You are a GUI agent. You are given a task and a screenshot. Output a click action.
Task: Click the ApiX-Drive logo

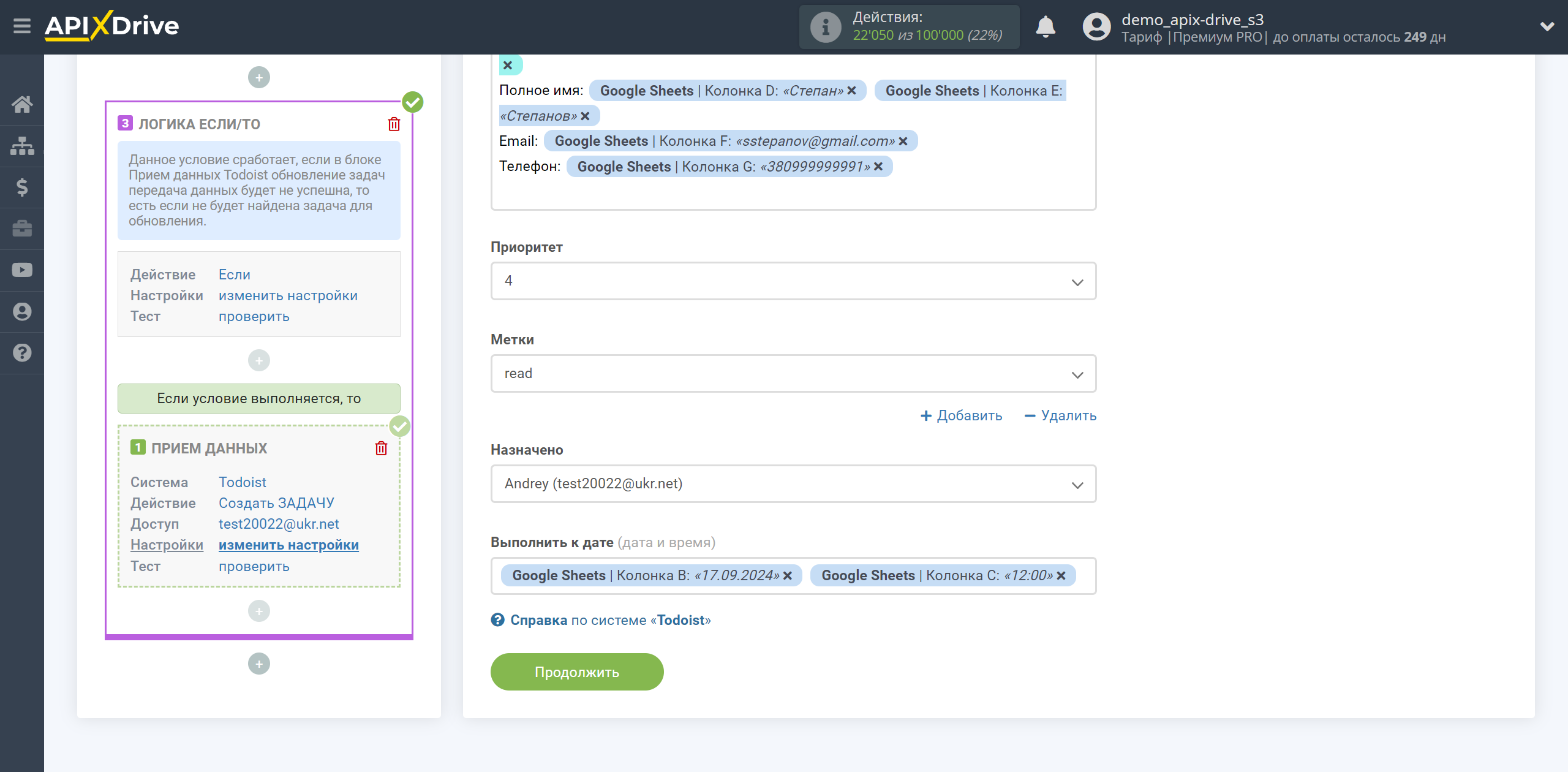[112, 26]
